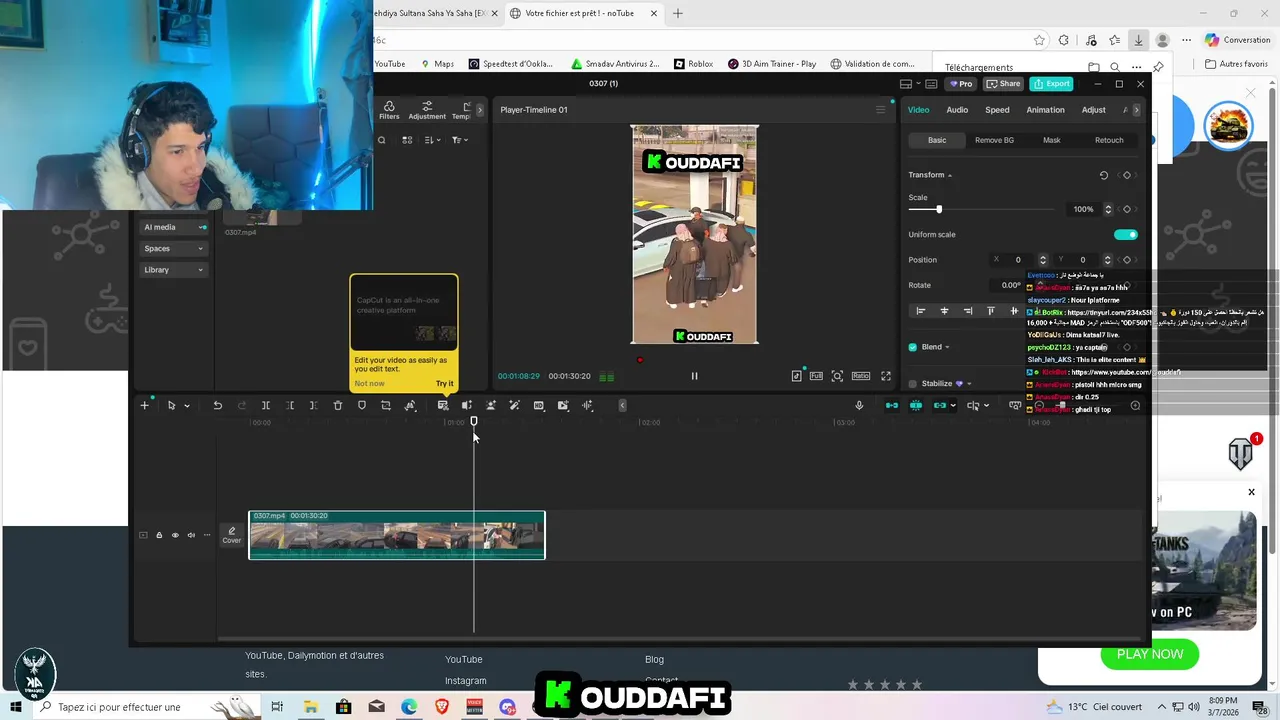The height and width of the screenshot is (720, 1280).
Task: Enter fullscreen preview in player
Action: point(886,376)
